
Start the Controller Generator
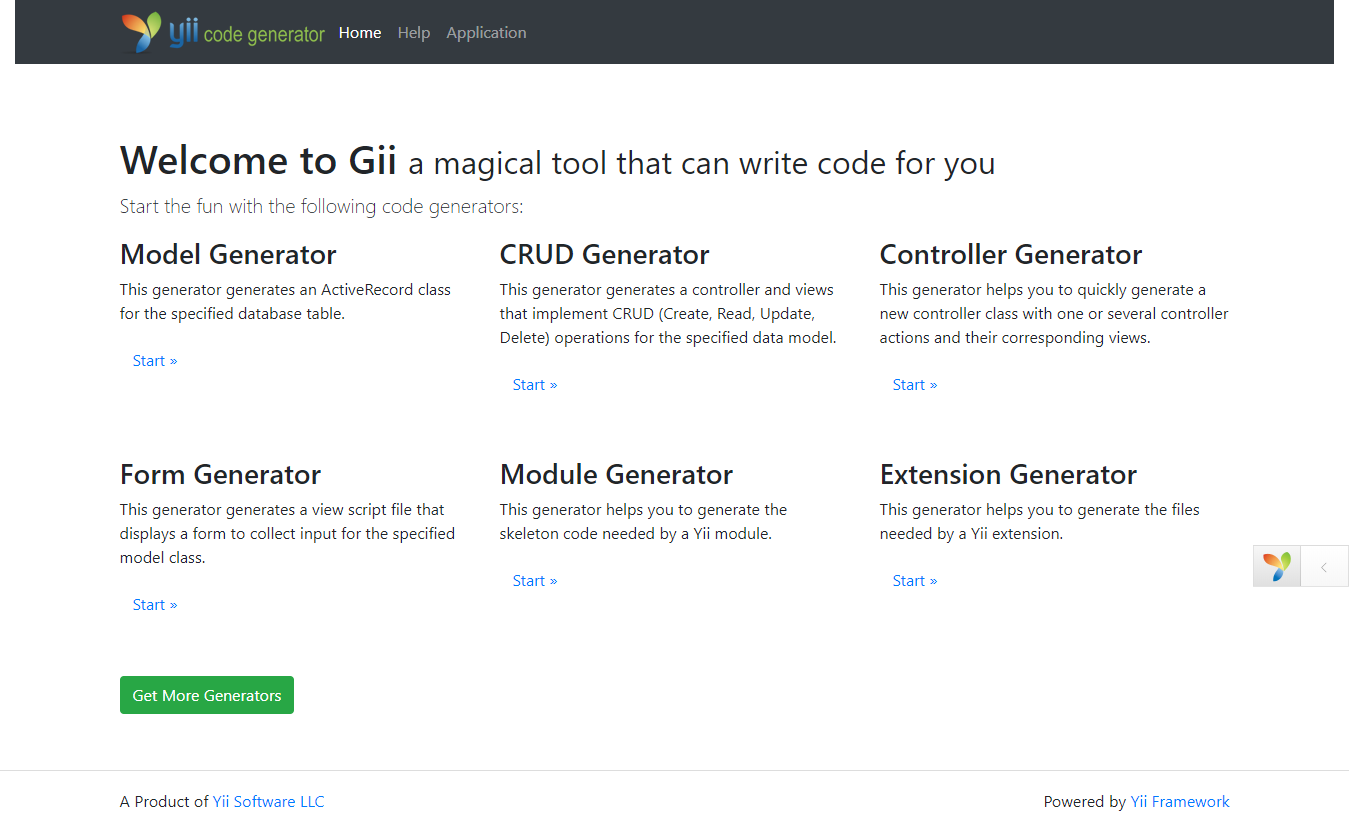pyautogui.click(x=915, y=385)
